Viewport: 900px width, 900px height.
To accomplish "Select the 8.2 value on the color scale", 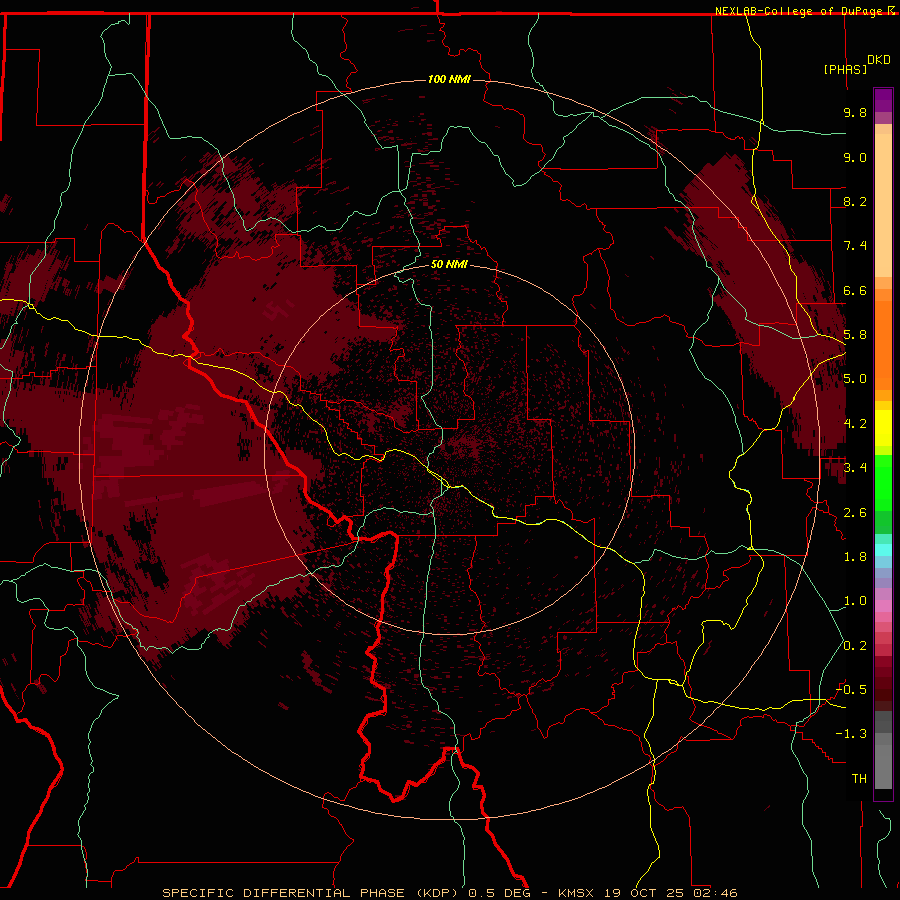I will coord(855,201).
